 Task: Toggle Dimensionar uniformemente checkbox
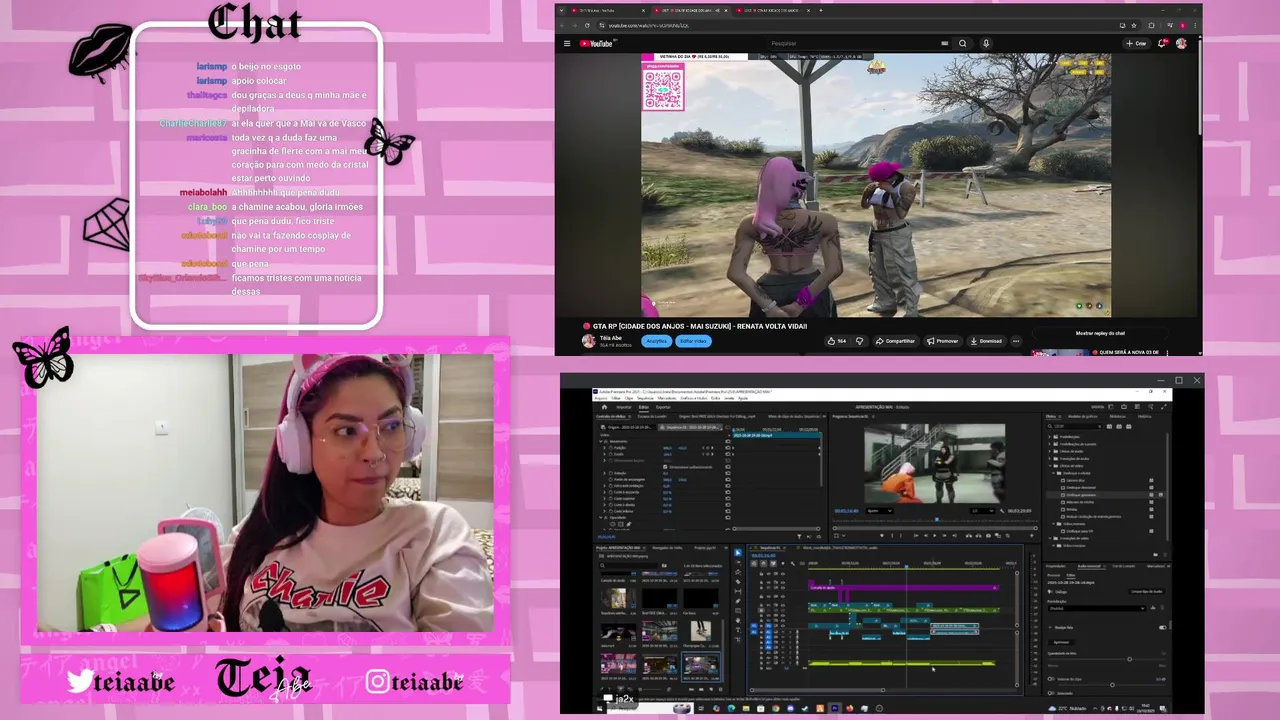coord(665,467)
